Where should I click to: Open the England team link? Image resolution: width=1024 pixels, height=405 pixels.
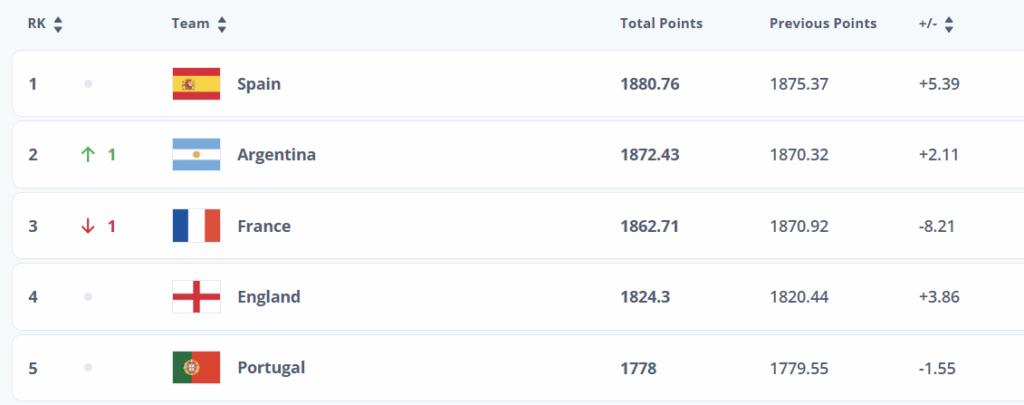click(269, 297)
